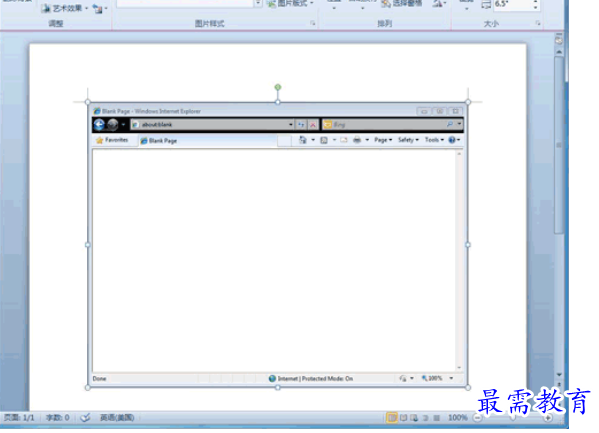
Task: Click the printer icon in the IE picture
Action: point(357,140)
